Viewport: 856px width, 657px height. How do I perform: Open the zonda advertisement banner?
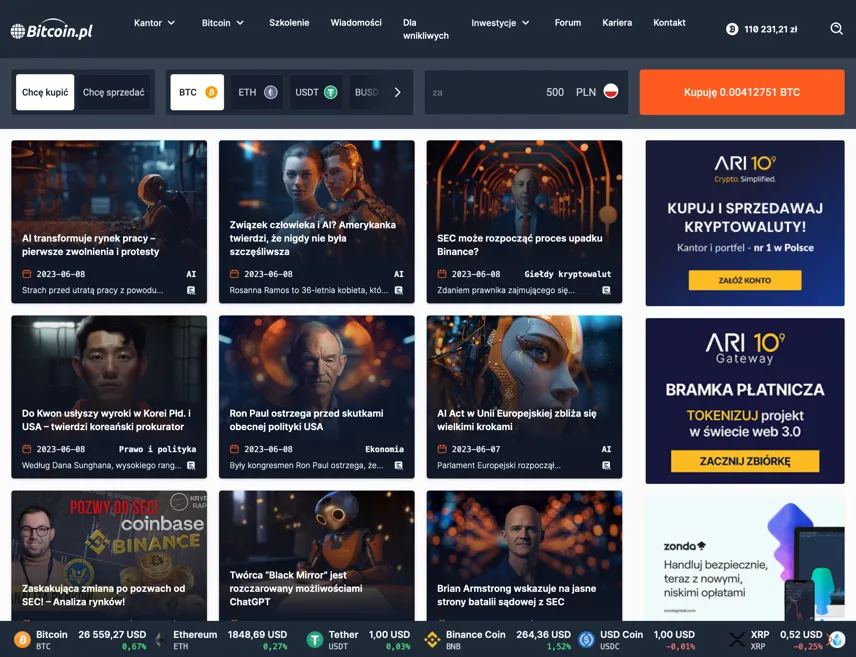tap(745, 558)
